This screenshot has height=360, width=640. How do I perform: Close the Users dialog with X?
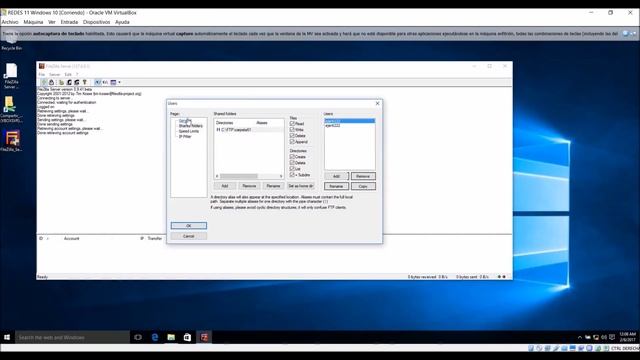tap(377, 103)
